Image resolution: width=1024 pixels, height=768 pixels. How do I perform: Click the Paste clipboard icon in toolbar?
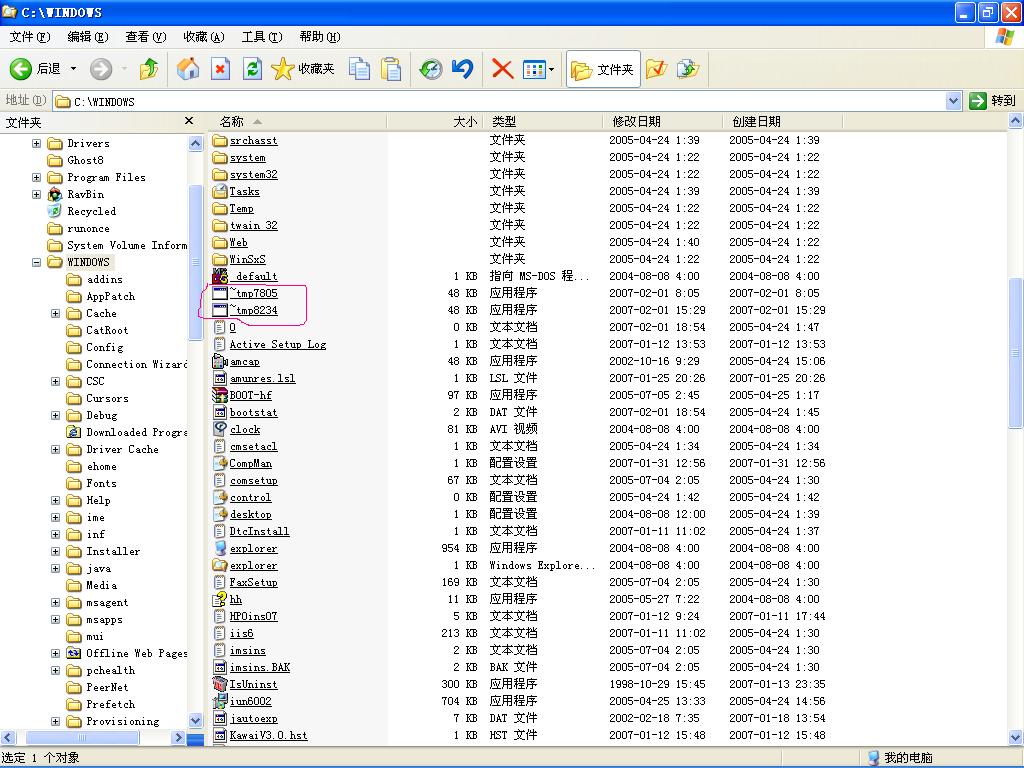pos(391,69)
